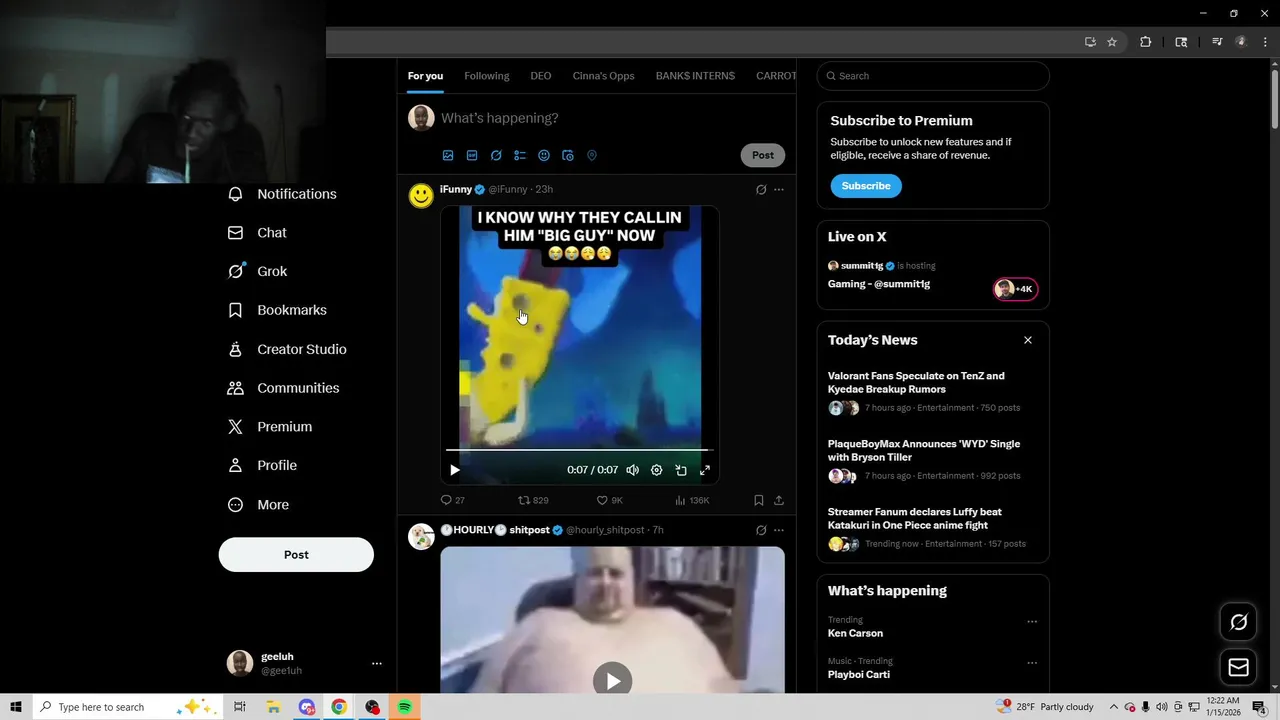This screenshot has height=720, width=1280.
Task: Show hidden system tray icons
Action: [1115, 707]
